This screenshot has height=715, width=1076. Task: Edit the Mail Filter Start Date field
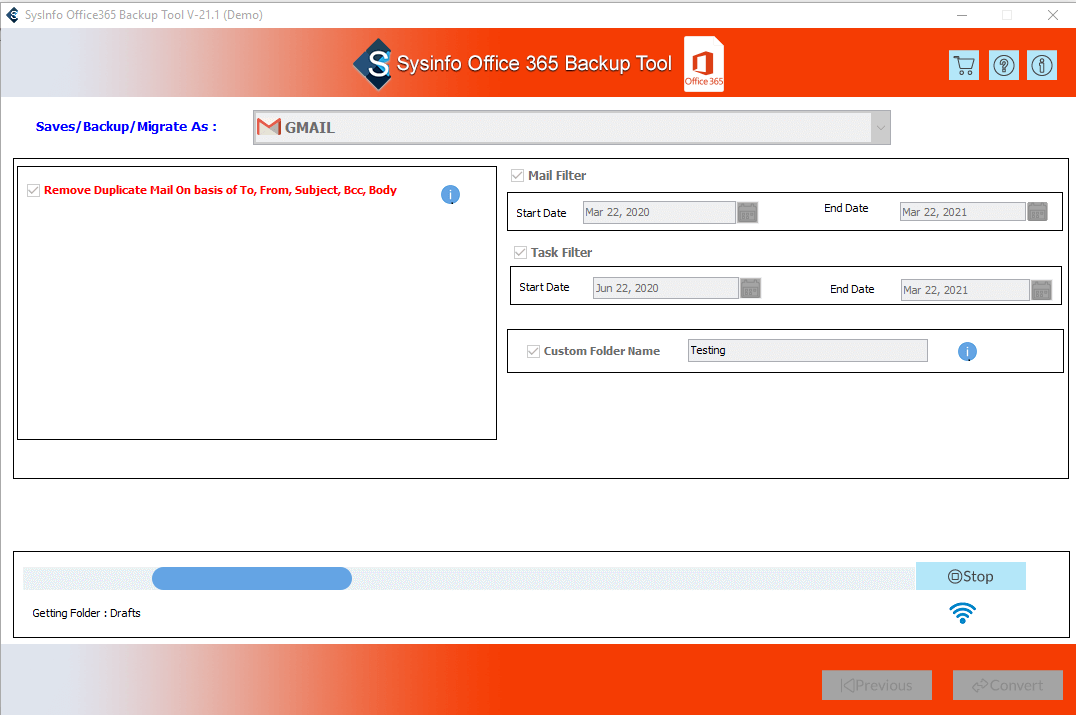659,212
